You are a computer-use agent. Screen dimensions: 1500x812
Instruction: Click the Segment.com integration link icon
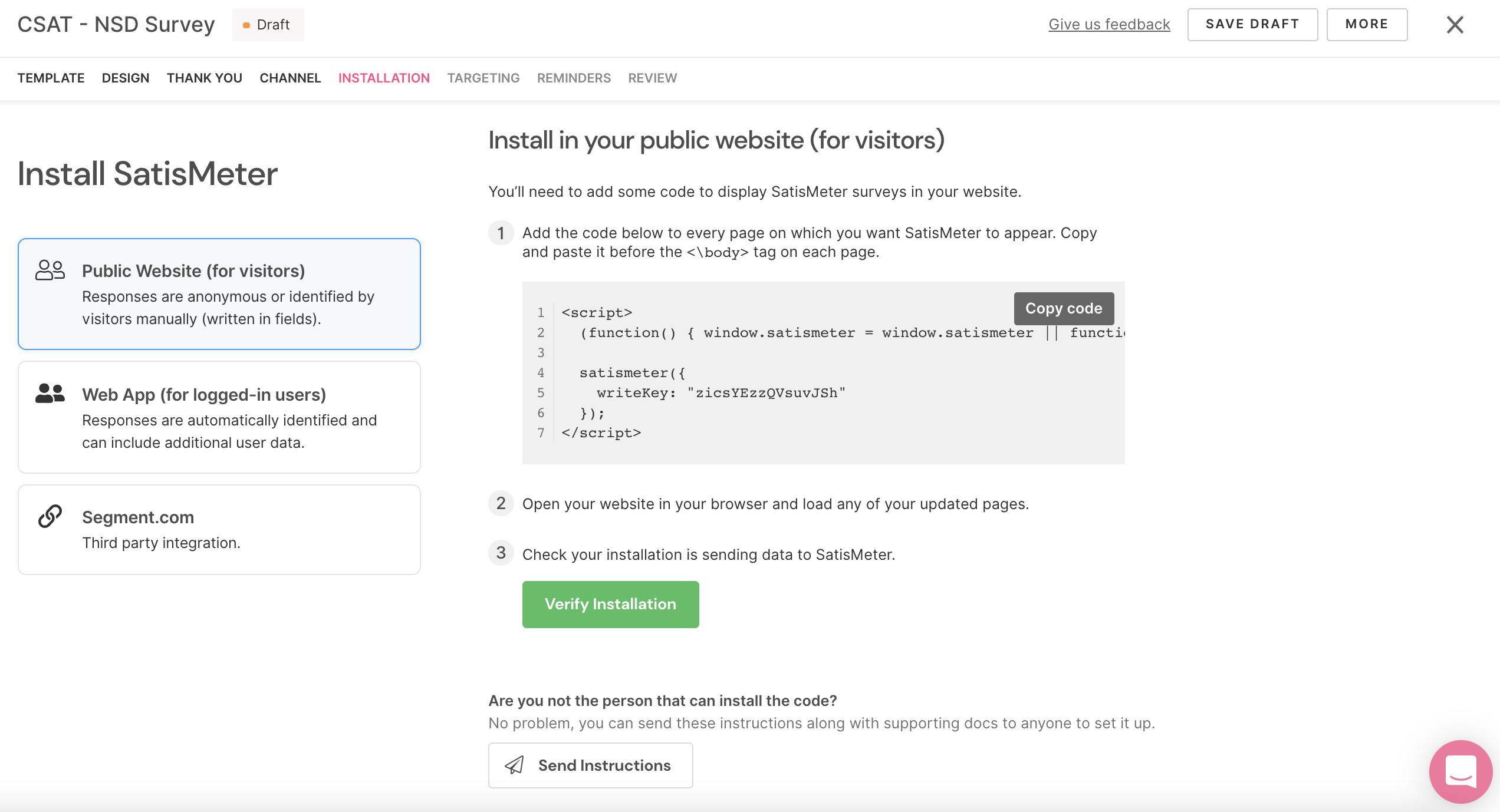[49, 517]
